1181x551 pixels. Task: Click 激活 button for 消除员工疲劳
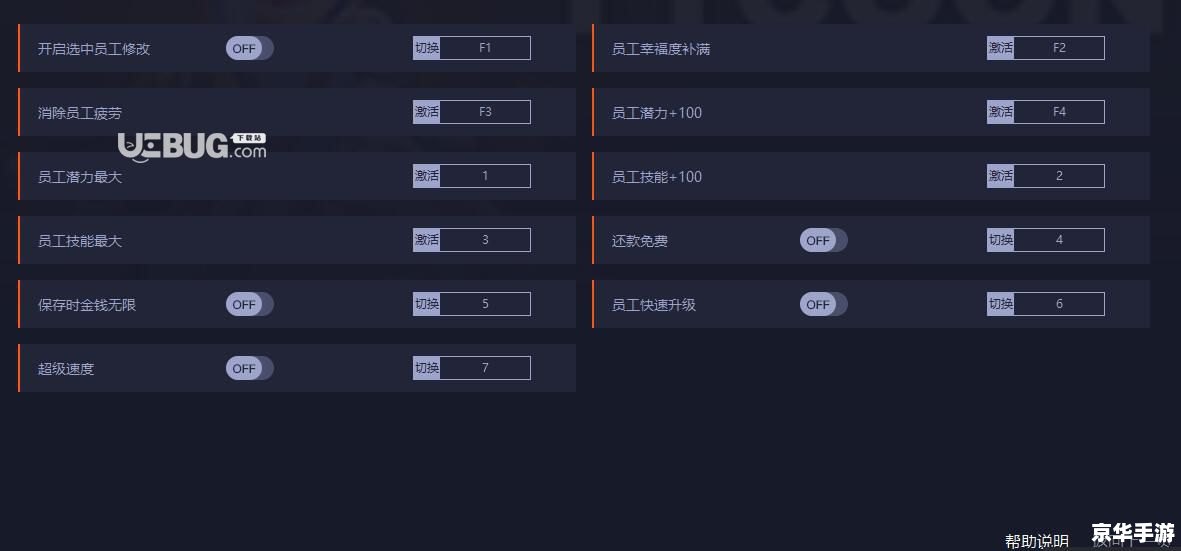point(427,112)
